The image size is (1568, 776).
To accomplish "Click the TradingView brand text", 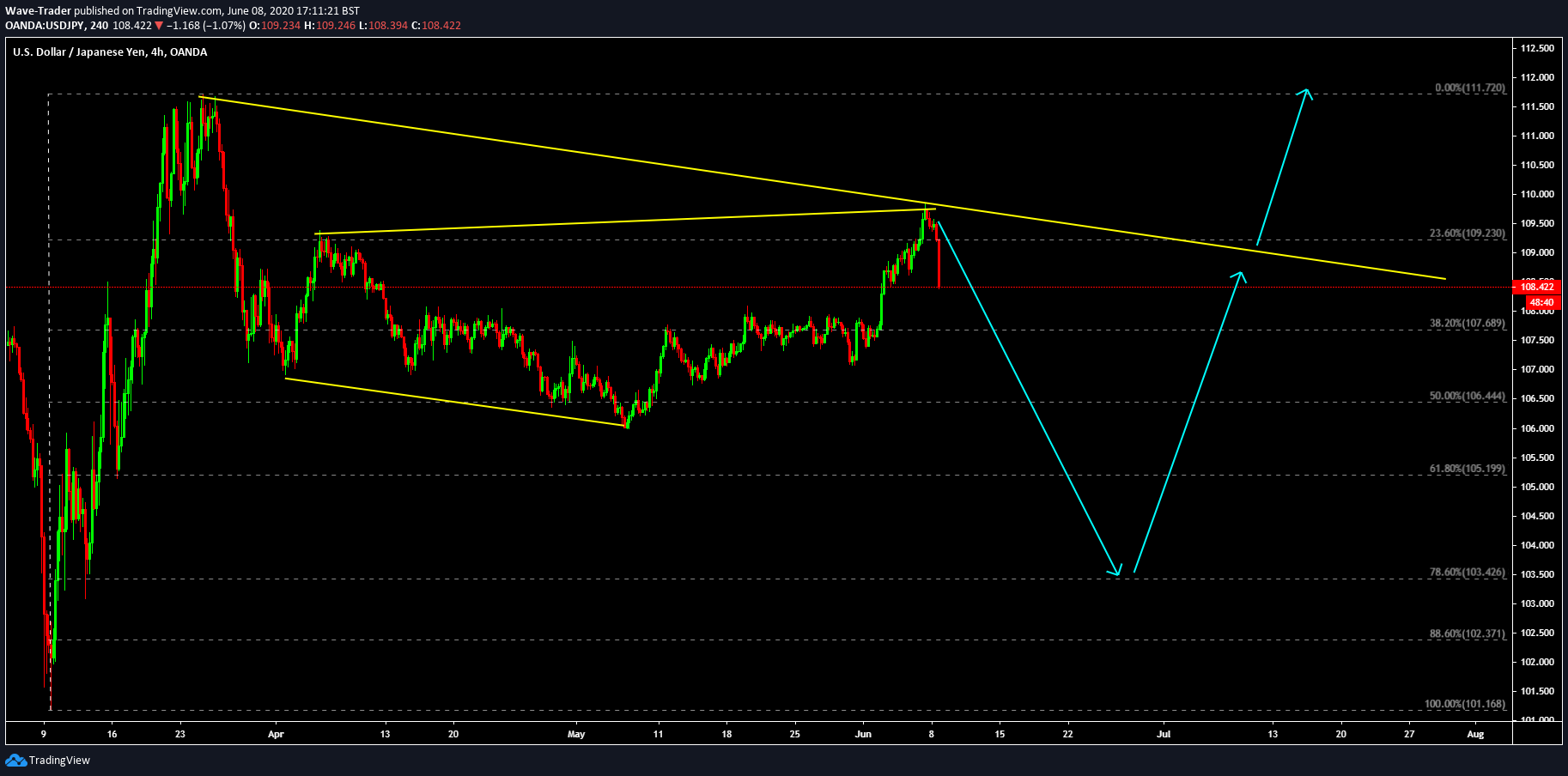I will point(59,761).
